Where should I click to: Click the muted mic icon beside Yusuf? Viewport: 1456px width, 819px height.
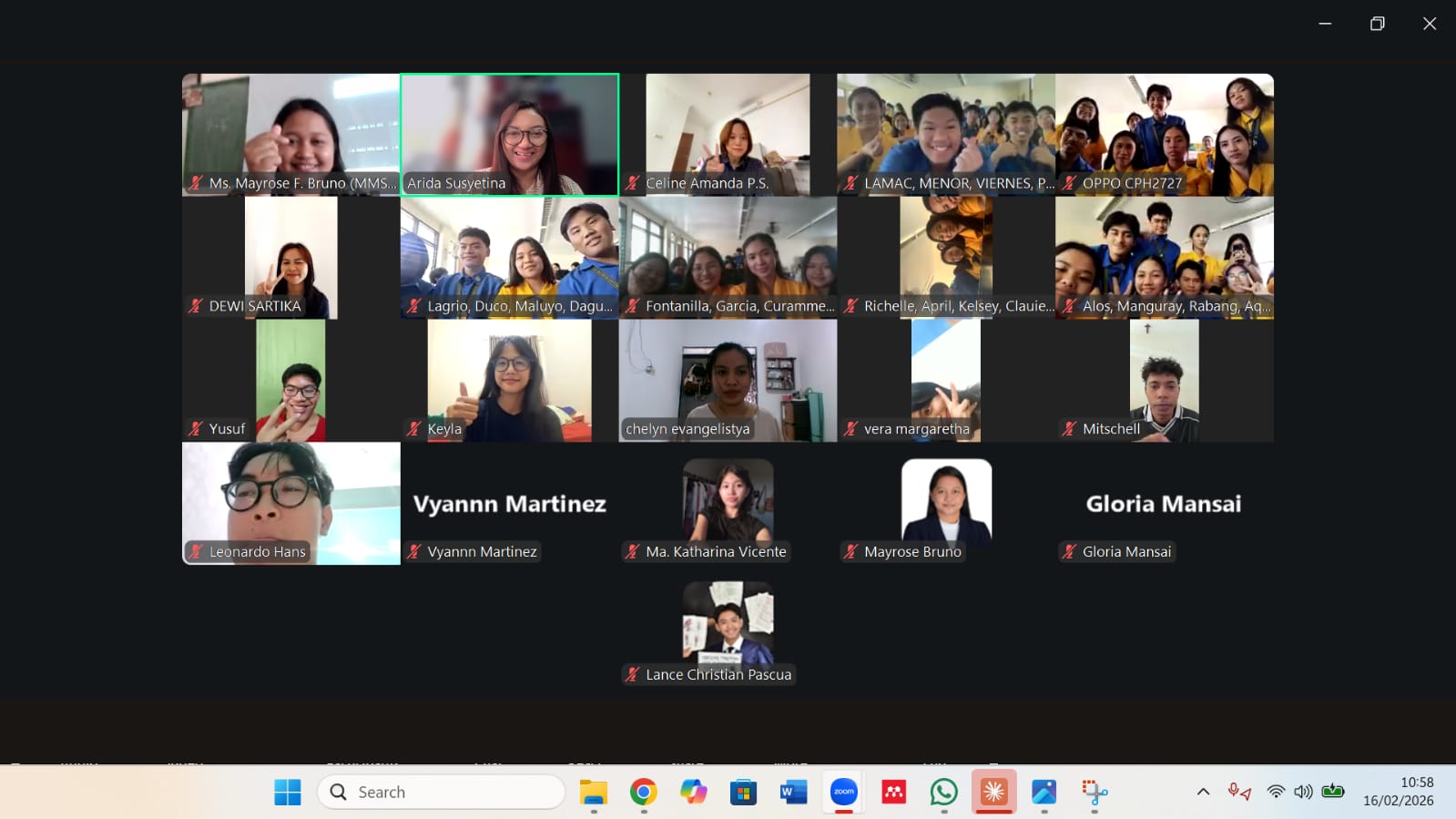[x=196, y=428]
